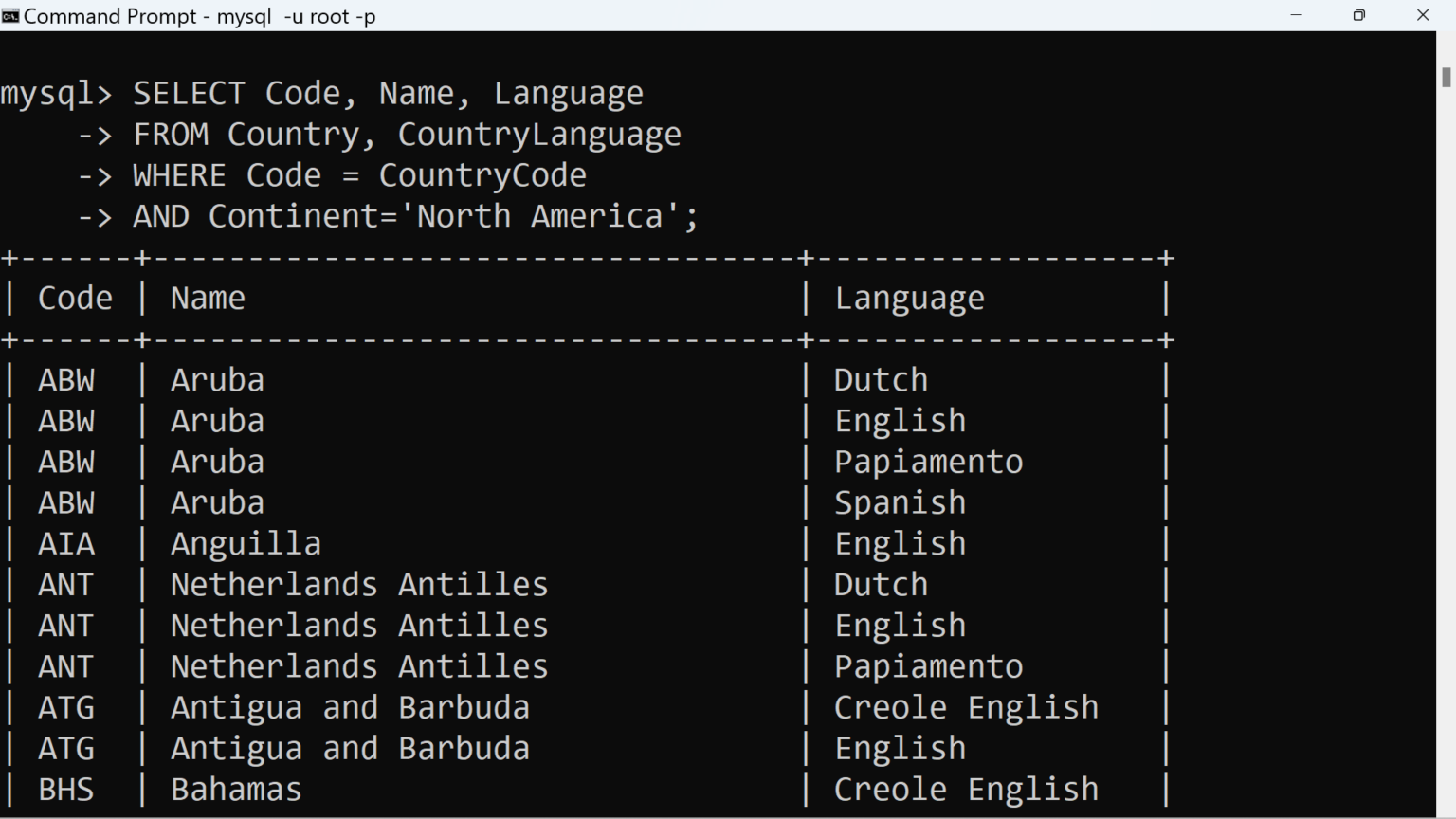The image size is (1456, 819).
Task: Click the maximize button in the title bar
Action: (1359, 14)
